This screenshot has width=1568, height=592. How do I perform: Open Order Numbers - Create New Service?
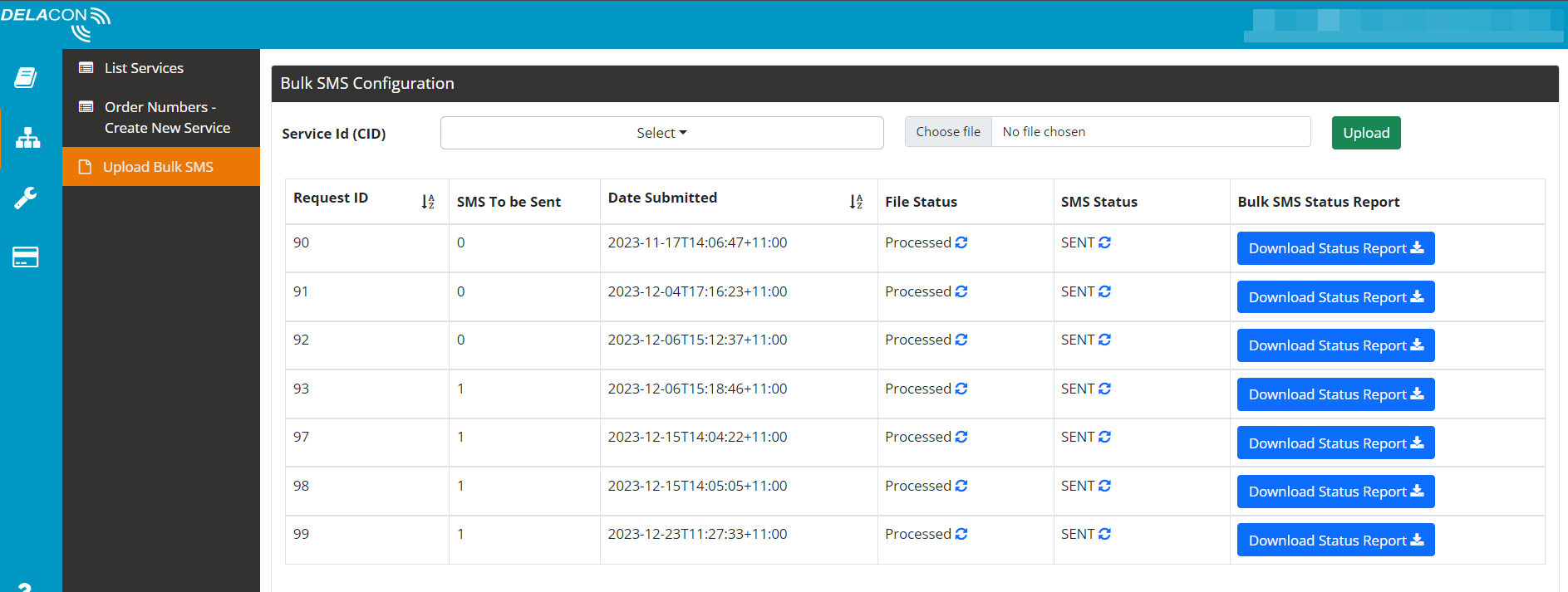click(x=160, y=117)
